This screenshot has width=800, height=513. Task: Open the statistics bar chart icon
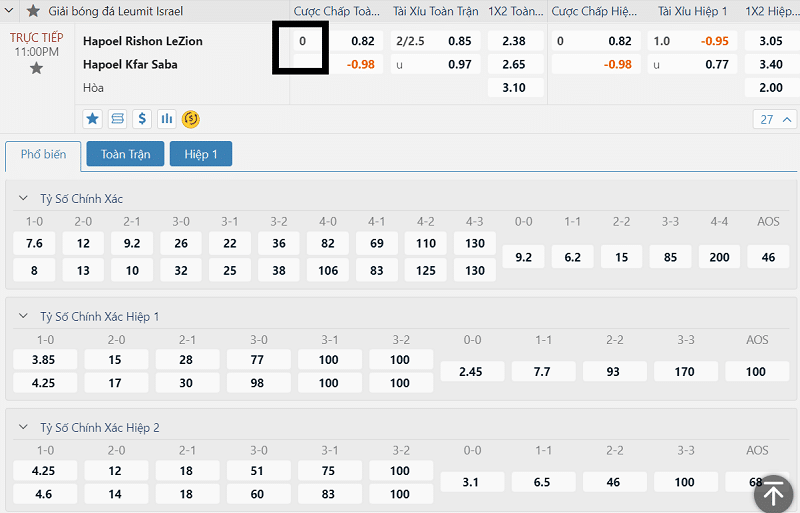[167, 119]
